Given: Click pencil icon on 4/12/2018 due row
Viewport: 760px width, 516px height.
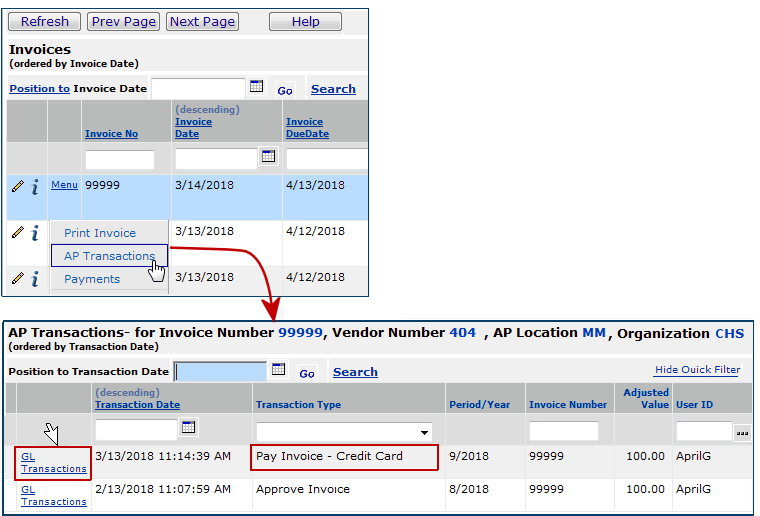Looking at the screenshot, I should pyautogui.click(x=18, y=232).
